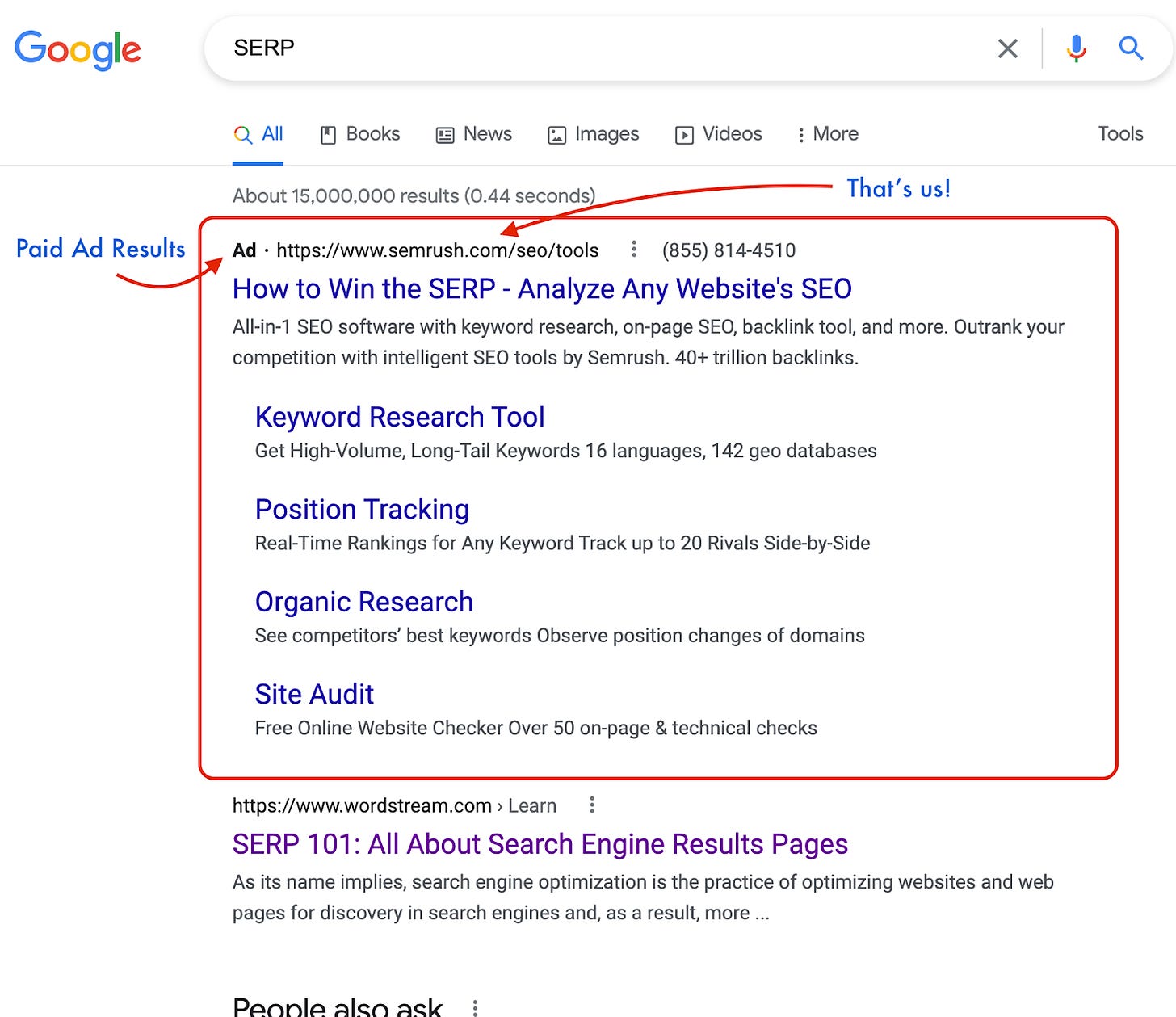Click the Images tab picture icon
This screenshot has height=1017, width=1176.
click(556, 135)
